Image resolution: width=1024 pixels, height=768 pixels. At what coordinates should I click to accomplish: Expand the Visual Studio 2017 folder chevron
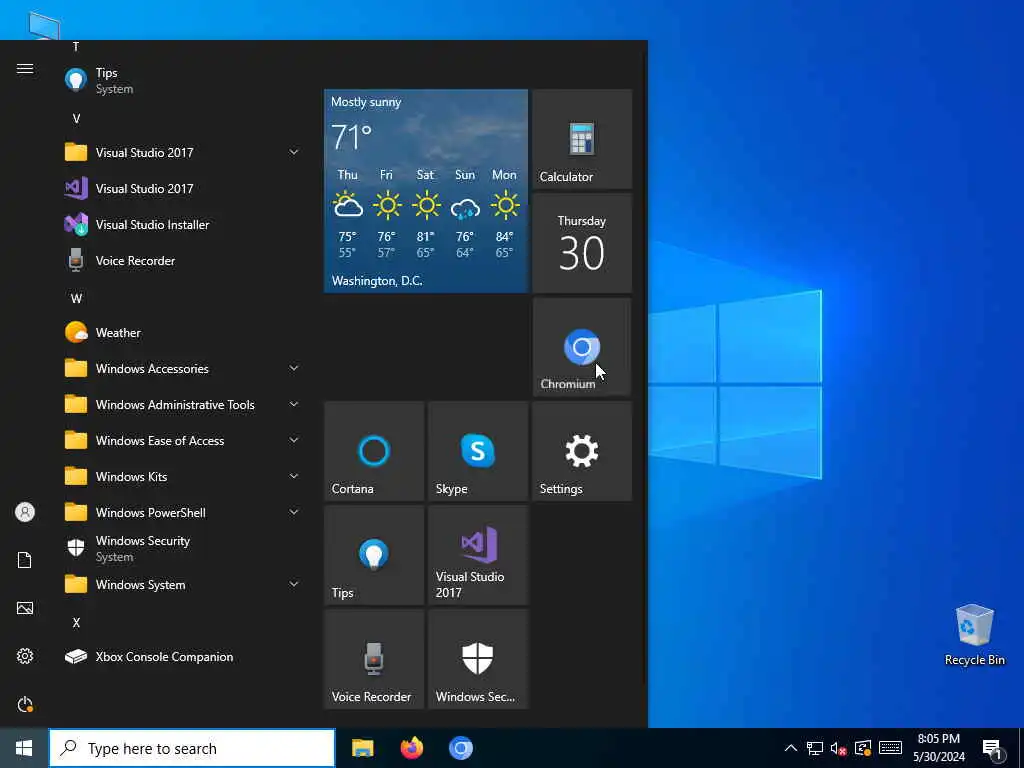(x=294, y=152)
